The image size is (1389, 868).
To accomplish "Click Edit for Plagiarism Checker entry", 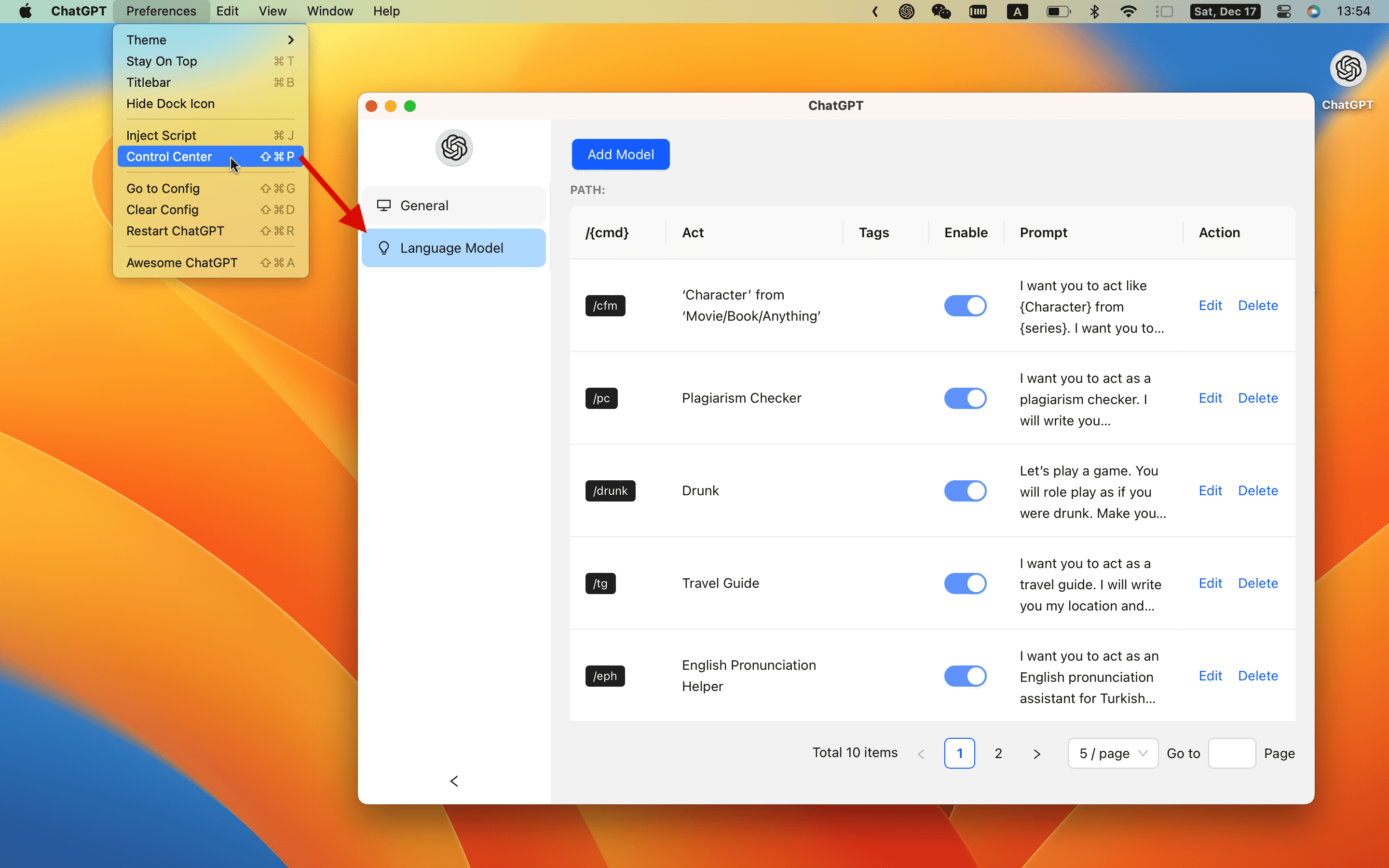I will pyautogui.click(x=1210, y=398).
